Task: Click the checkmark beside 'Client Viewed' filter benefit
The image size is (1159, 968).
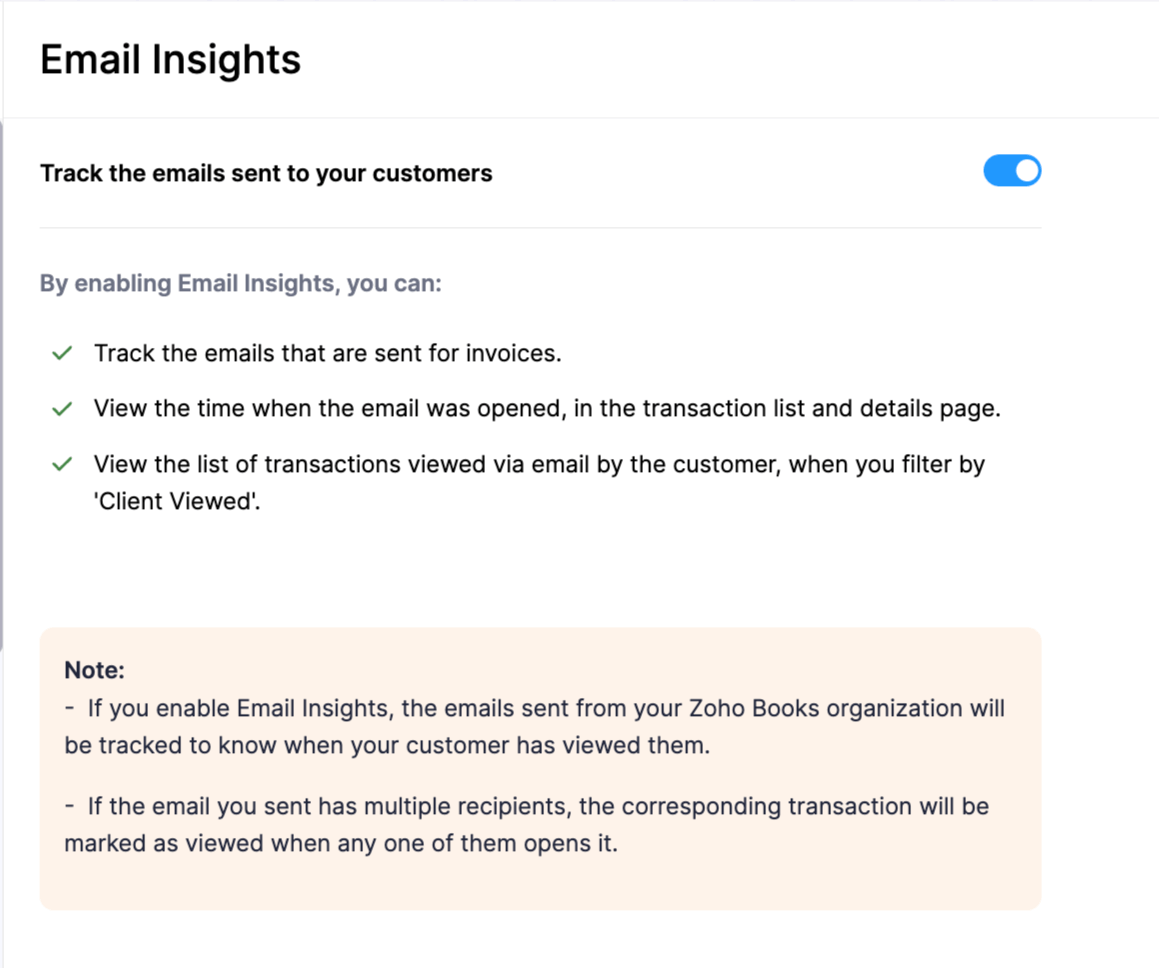Action: click(x=62, y=464)
